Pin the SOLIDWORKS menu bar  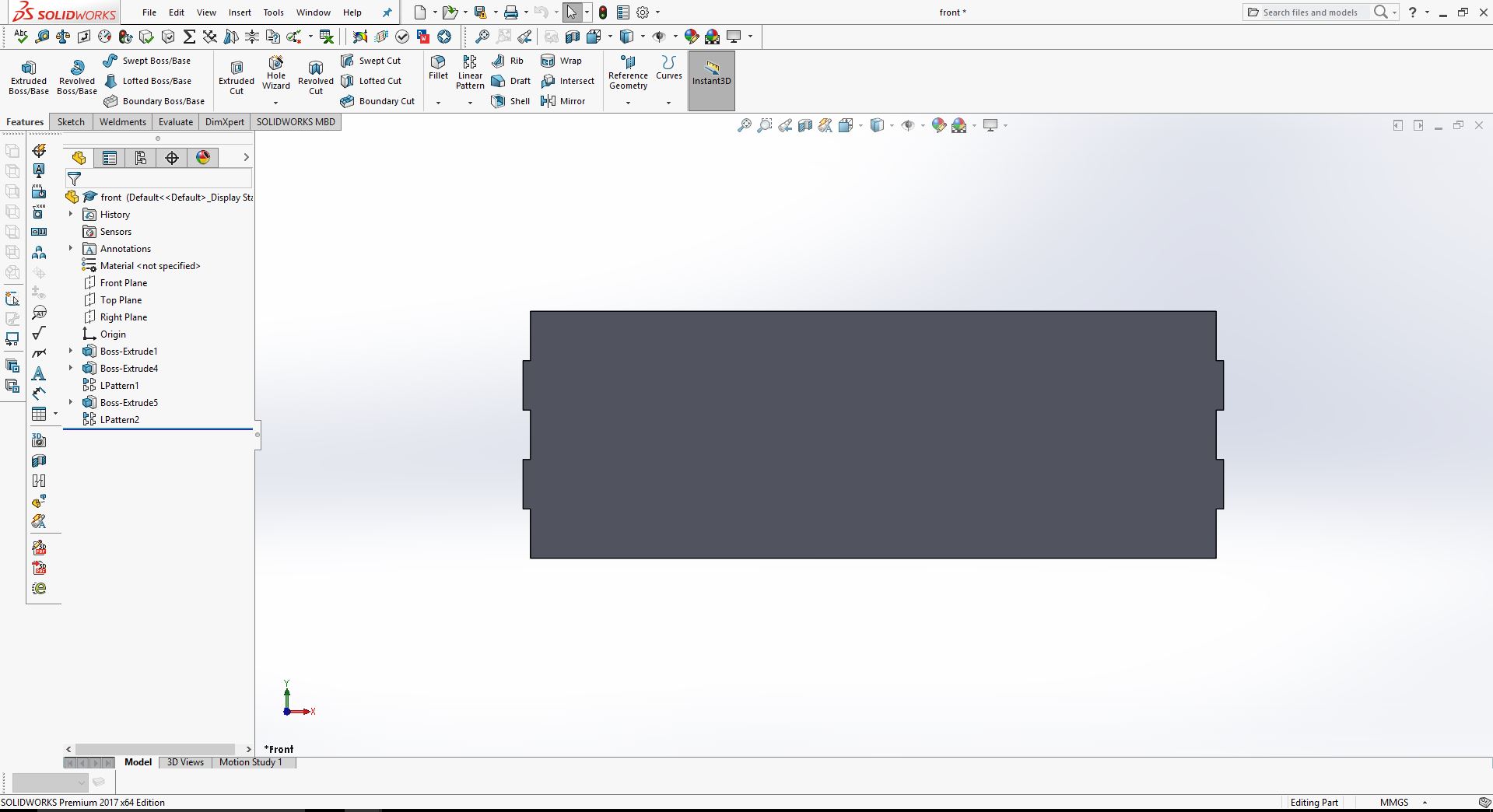387,12
